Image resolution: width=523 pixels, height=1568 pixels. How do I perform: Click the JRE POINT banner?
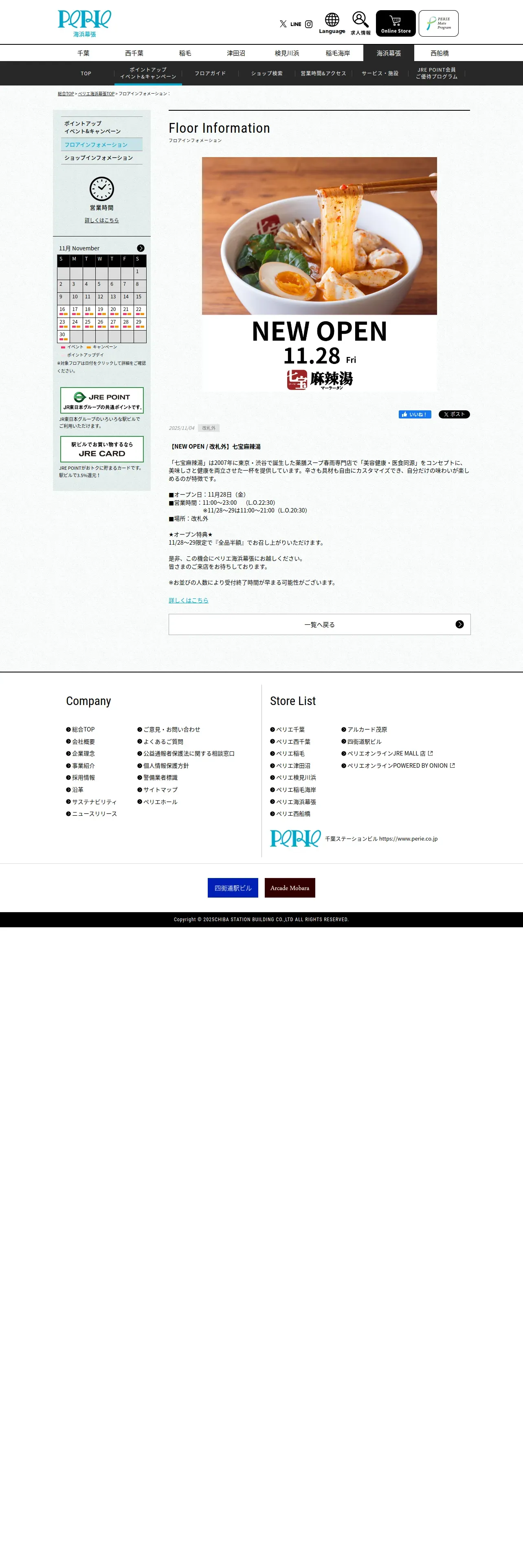pos(102,401)
